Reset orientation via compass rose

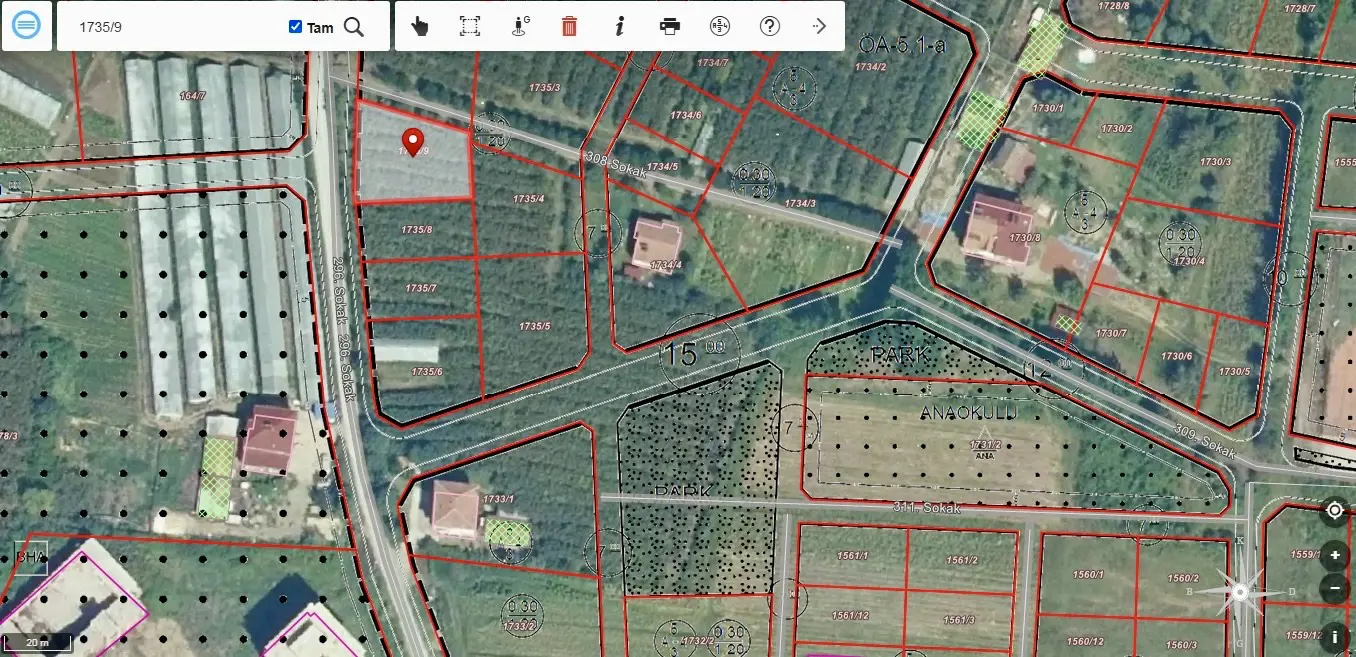1240,592
